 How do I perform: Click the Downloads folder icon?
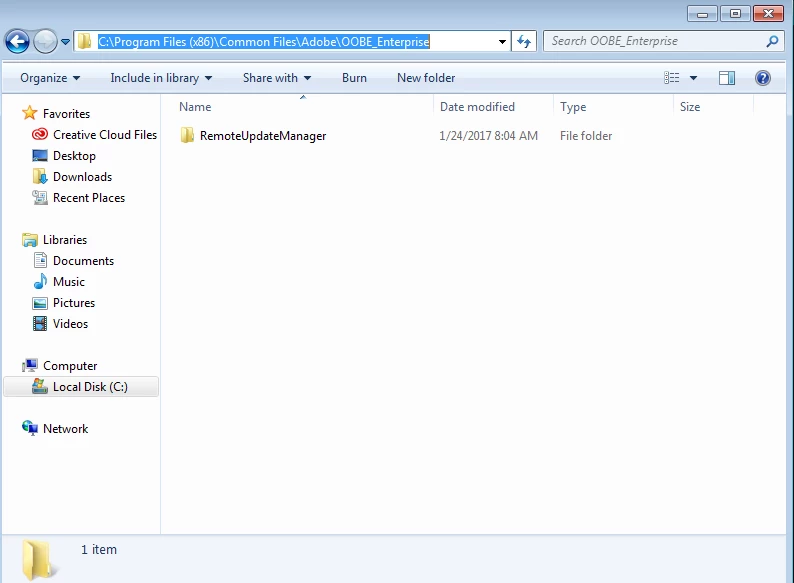coord(40,176)
